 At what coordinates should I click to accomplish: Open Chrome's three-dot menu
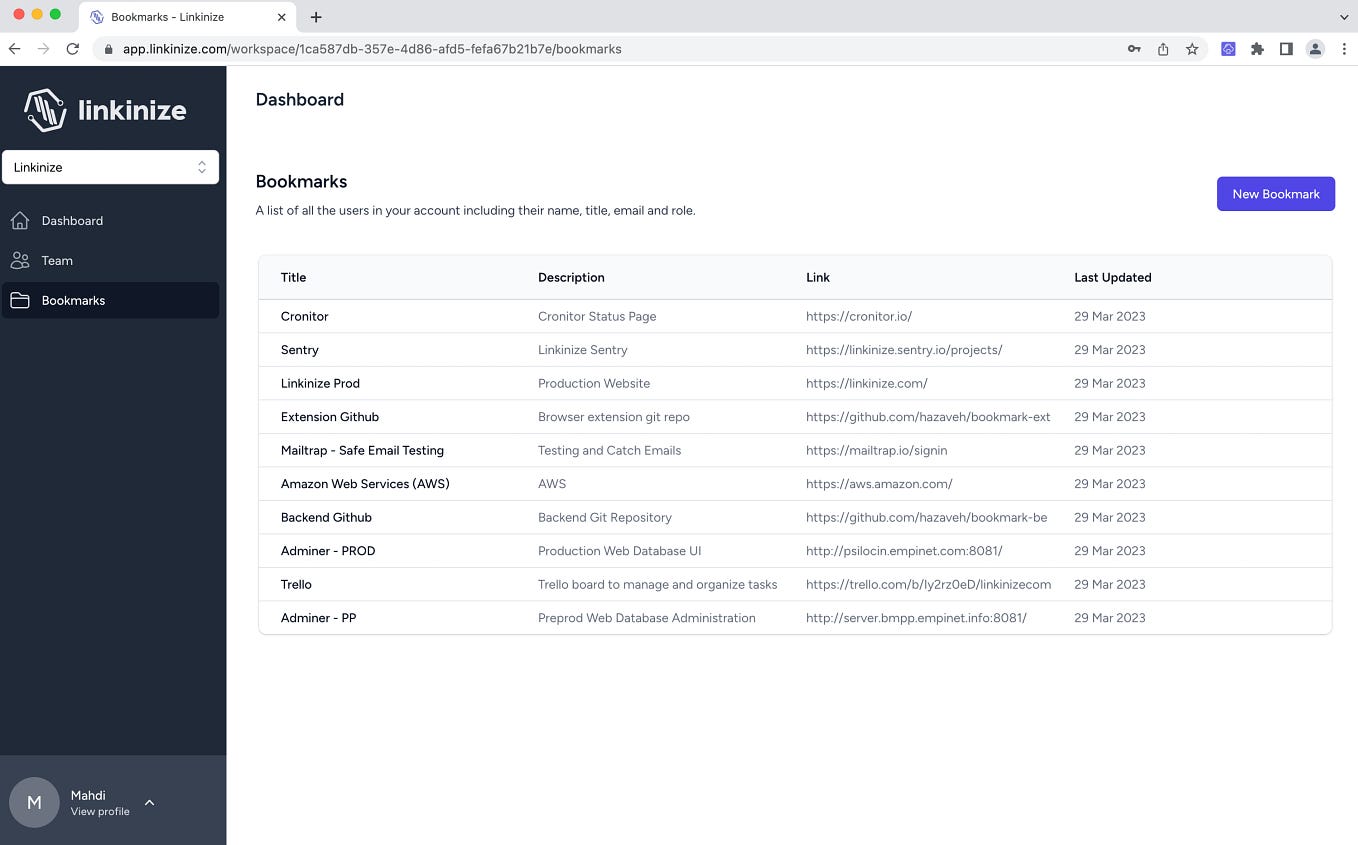click(1345, 48)
